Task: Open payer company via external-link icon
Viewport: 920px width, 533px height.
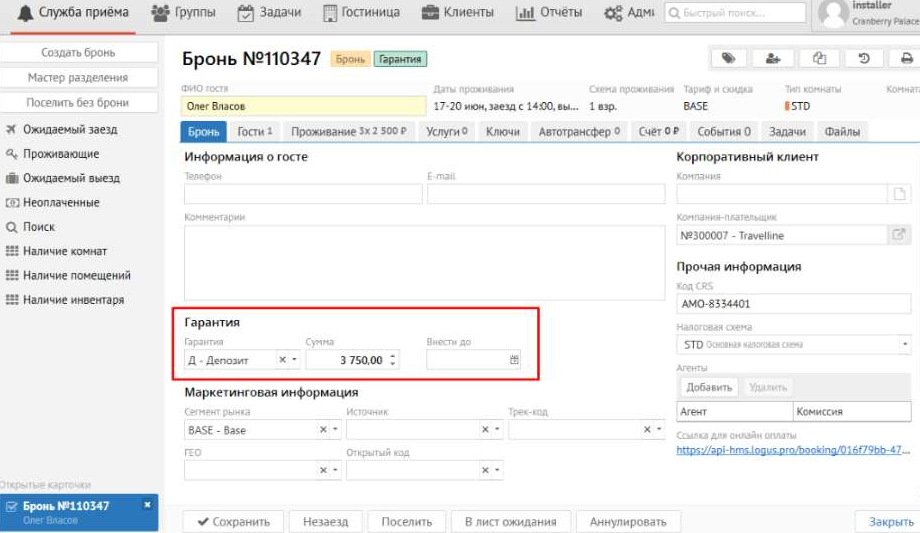Action: (899, 235)
